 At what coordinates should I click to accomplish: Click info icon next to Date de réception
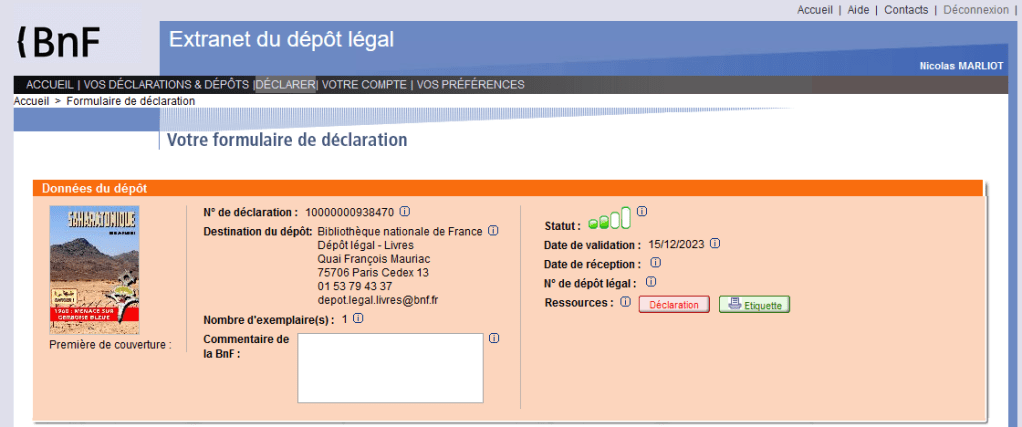click(x=656, y=263)
